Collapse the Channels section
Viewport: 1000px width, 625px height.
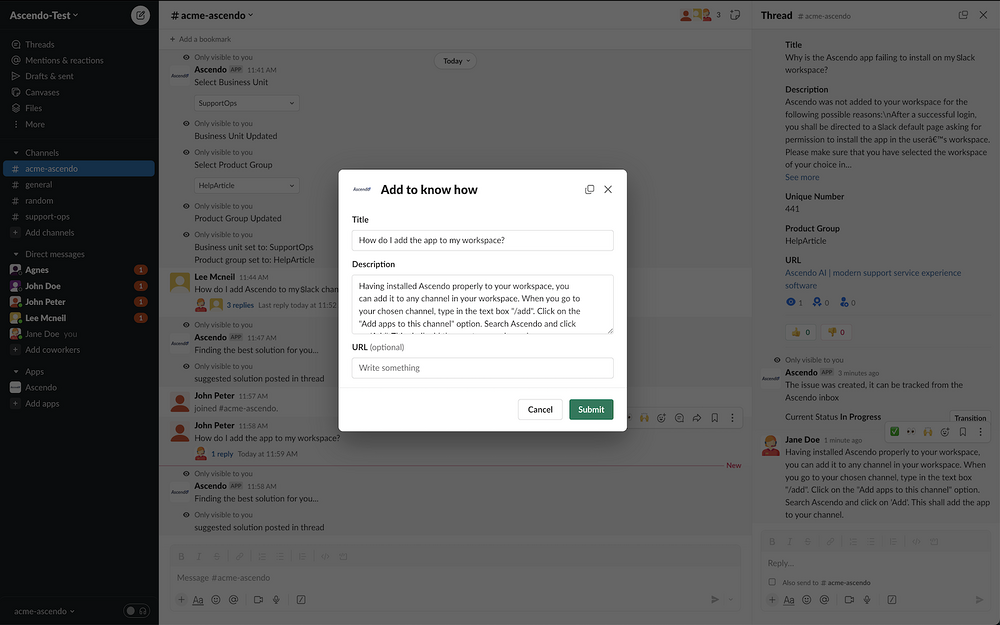coord(16,153)
